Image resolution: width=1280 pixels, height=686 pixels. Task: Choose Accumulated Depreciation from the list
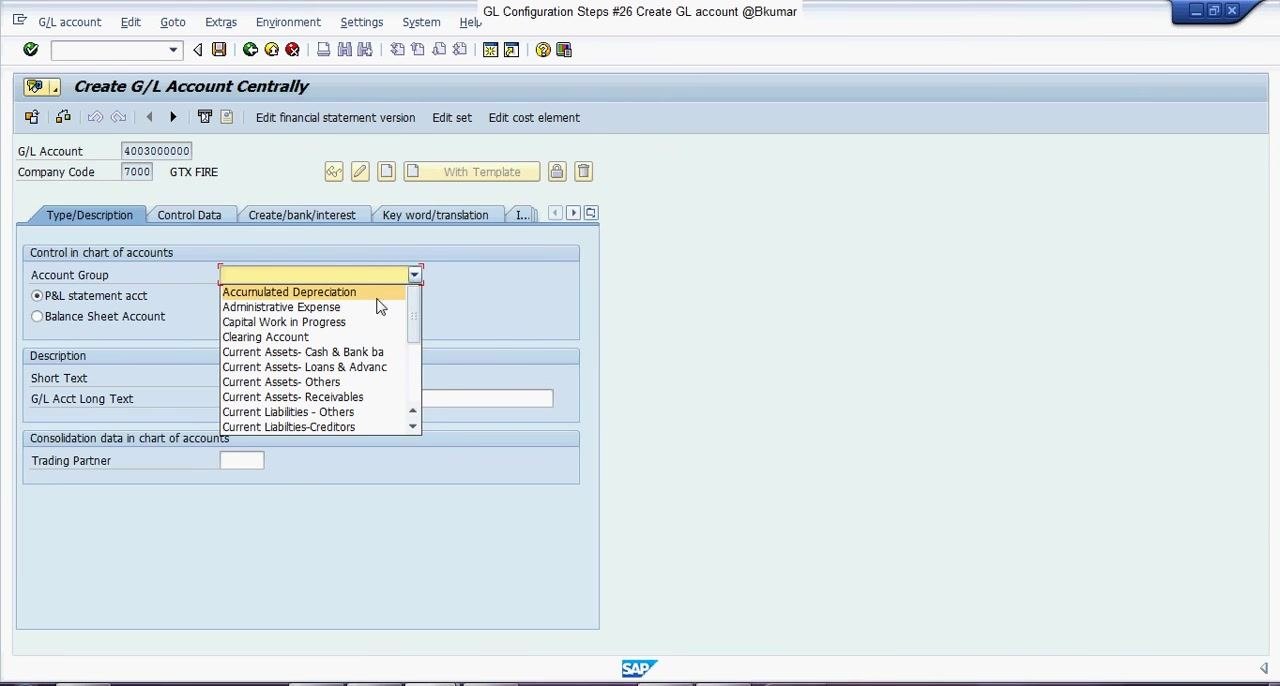click(x=314, y=292)
